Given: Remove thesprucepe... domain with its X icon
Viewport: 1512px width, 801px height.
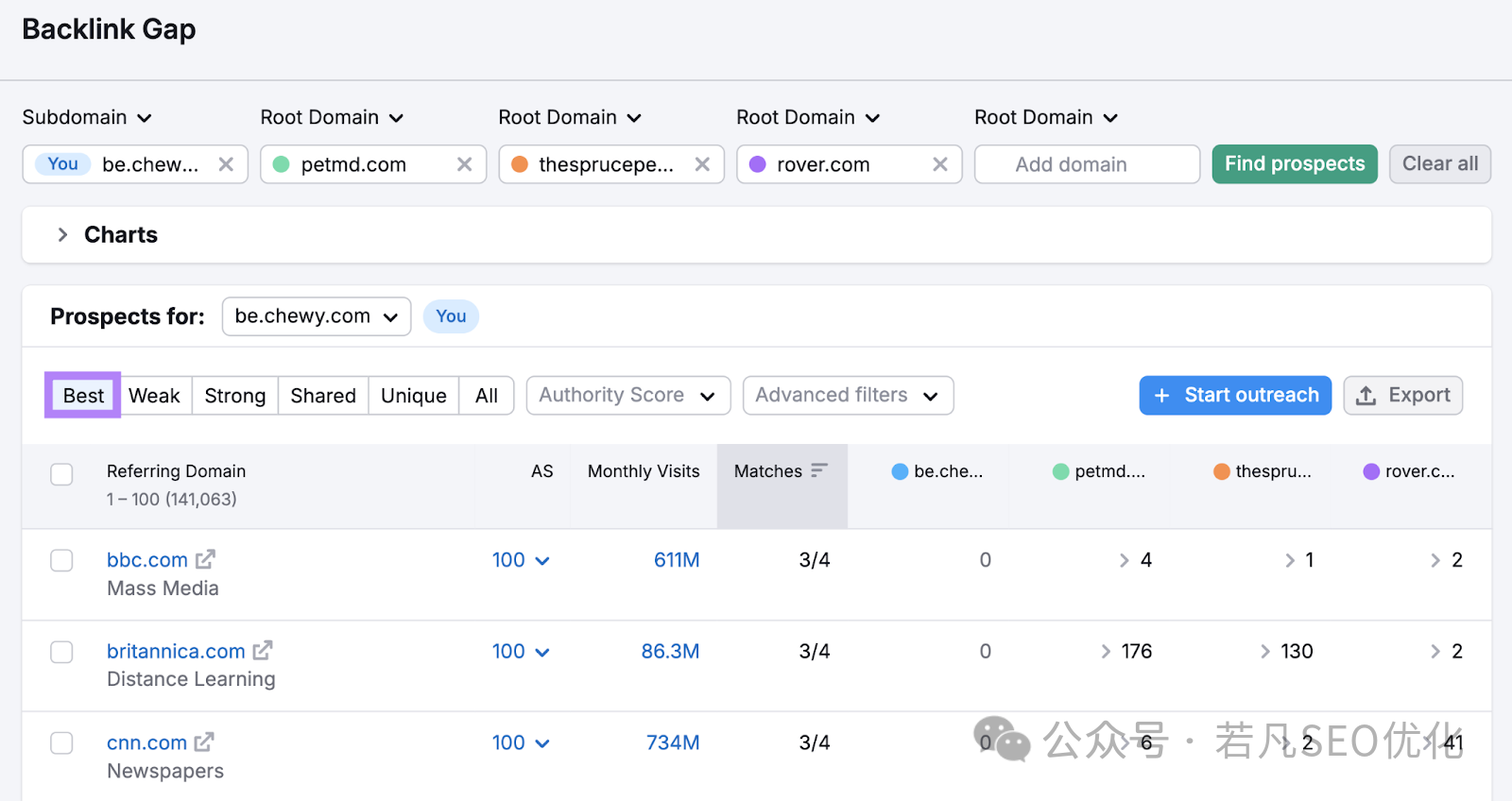Looking at the screenshot, I should [702, 164].
